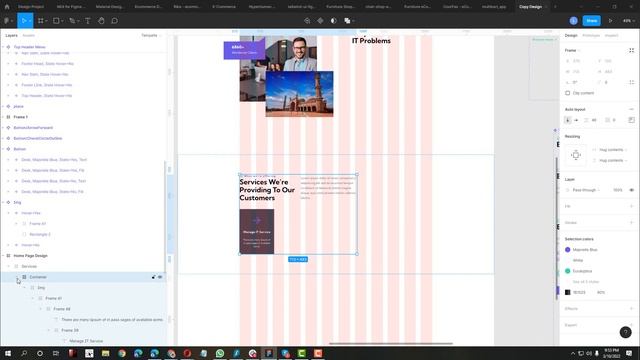Remove auto layout with minus icon

[631, 109]
